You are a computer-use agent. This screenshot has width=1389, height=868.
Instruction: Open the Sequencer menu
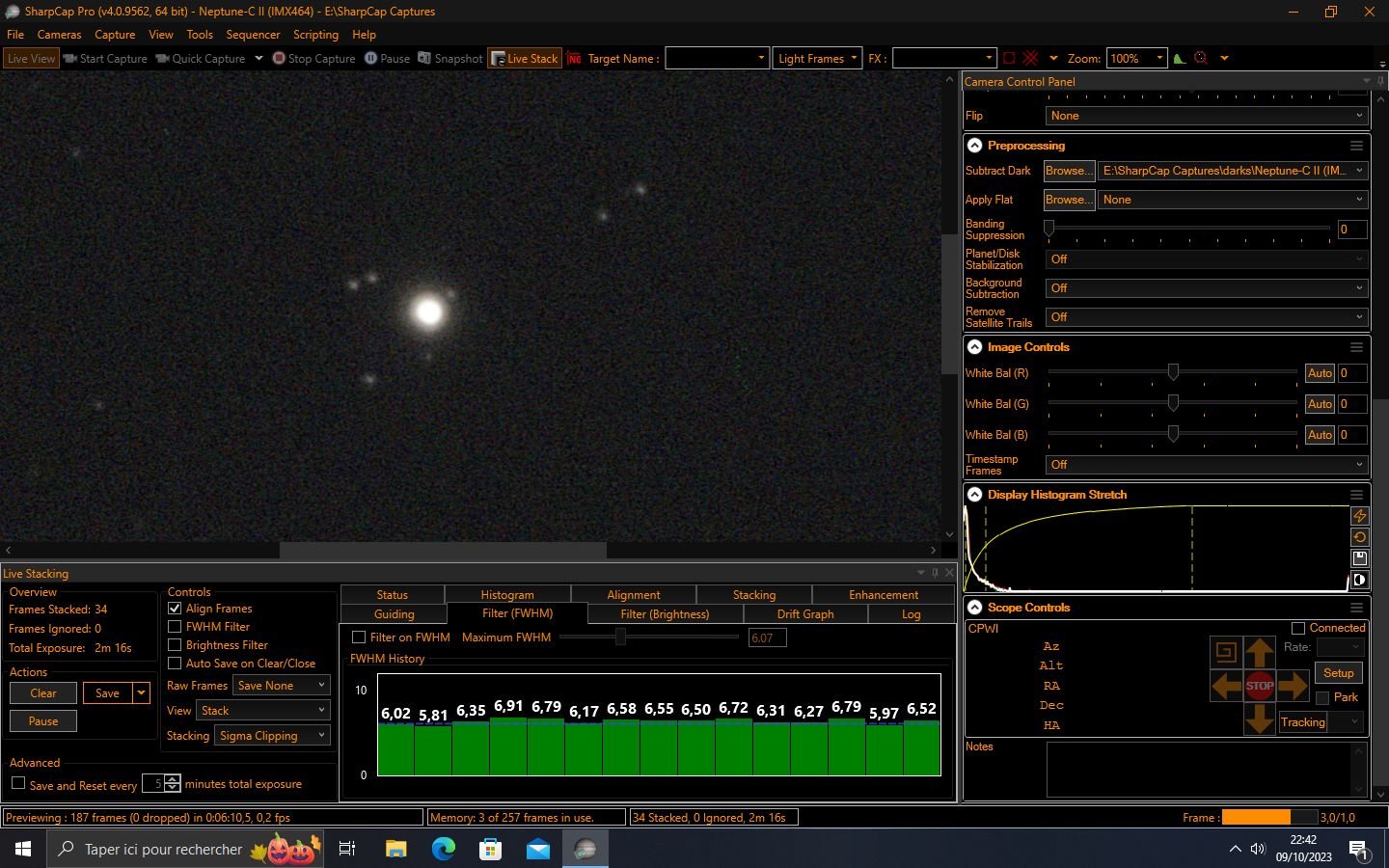pos(253,34)
